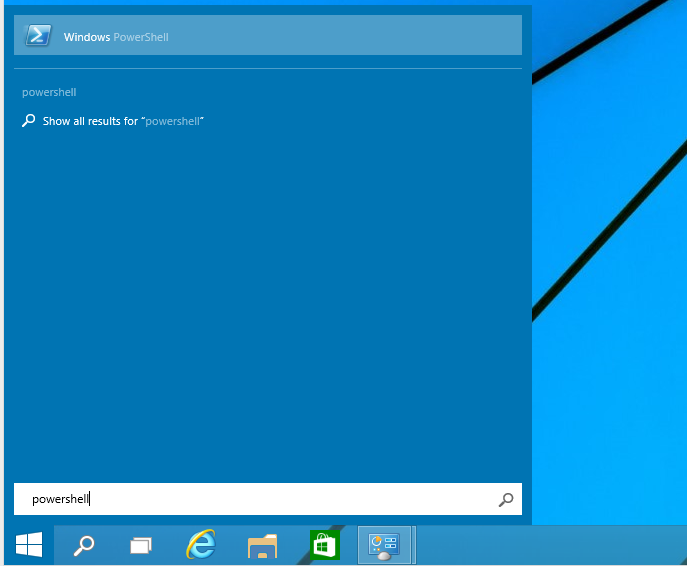Viewport: 687px width, 566px height.
Task: Click the PowerShell icon in the top result
Action: (38, 35)
